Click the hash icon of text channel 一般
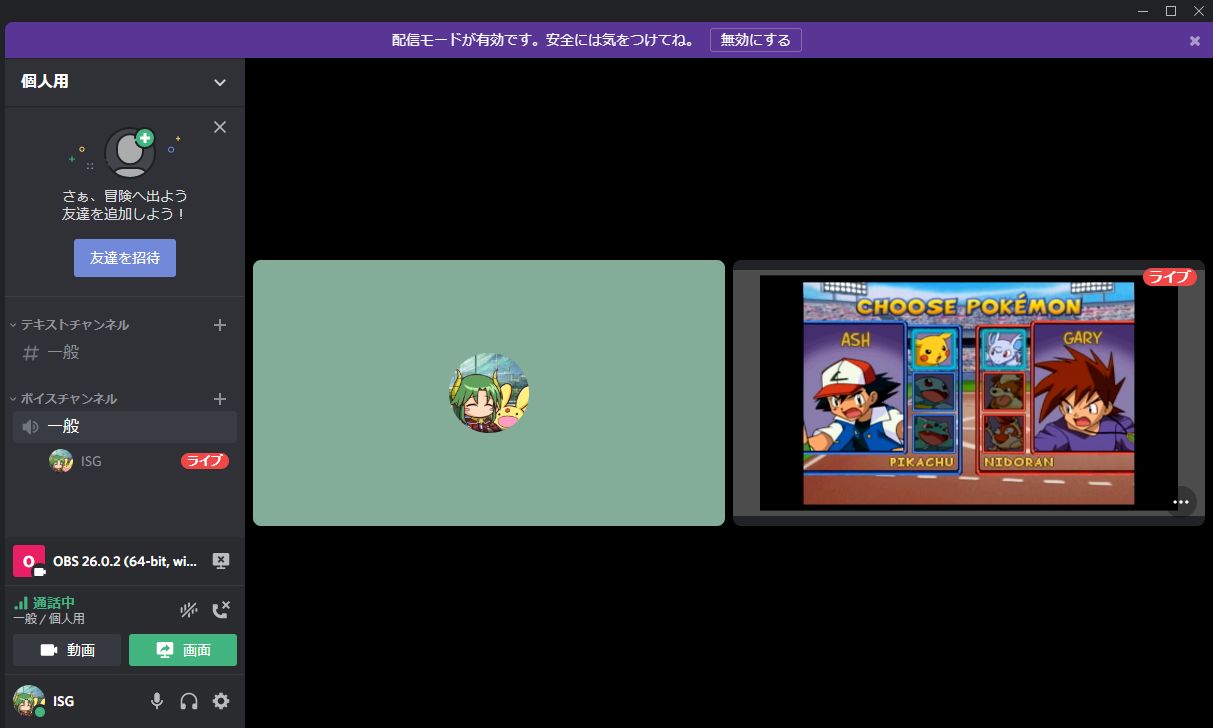The image size is (1213, 728). tap(31, 353)
